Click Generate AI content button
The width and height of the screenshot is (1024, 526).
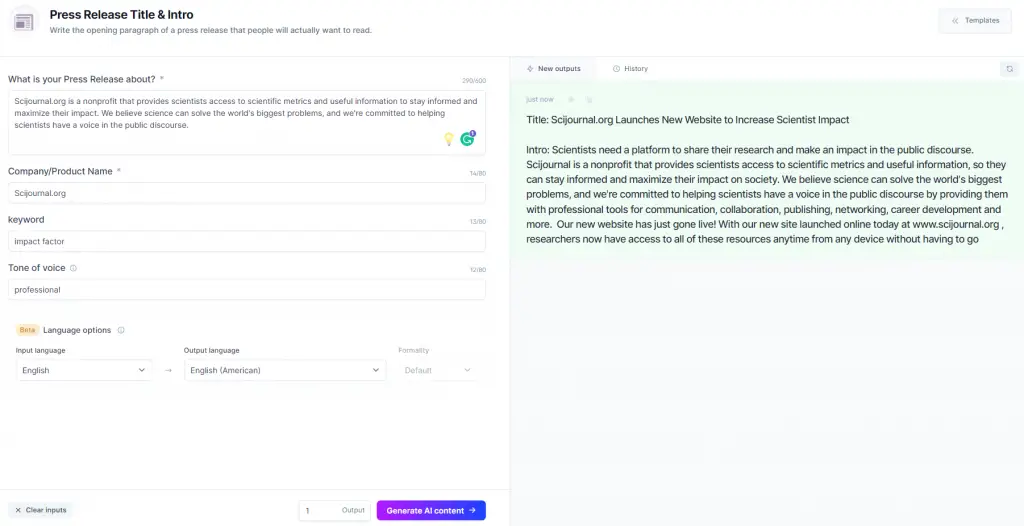tap(431, 510)
